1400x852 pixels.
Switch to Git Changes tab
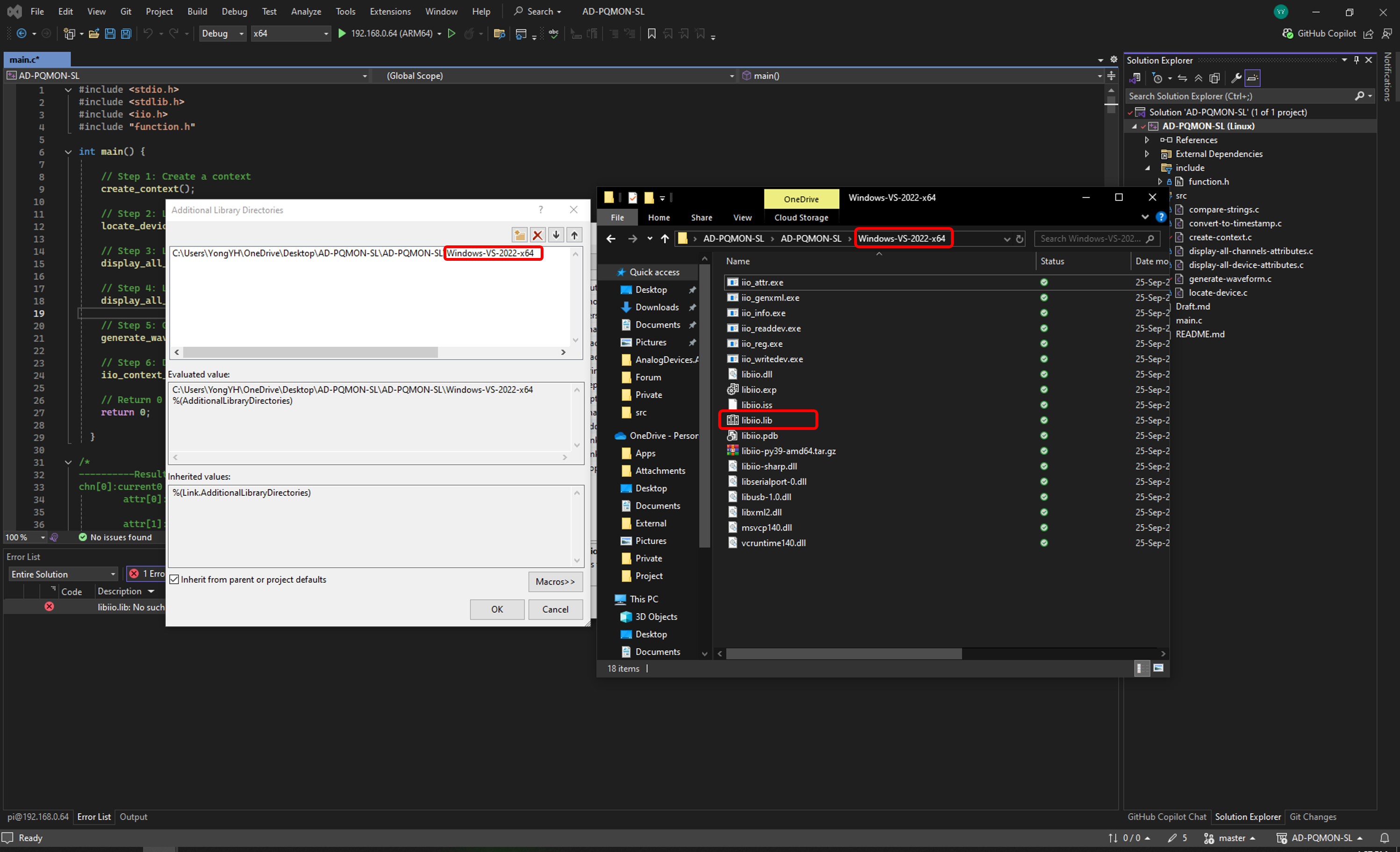coord(1313,817)
